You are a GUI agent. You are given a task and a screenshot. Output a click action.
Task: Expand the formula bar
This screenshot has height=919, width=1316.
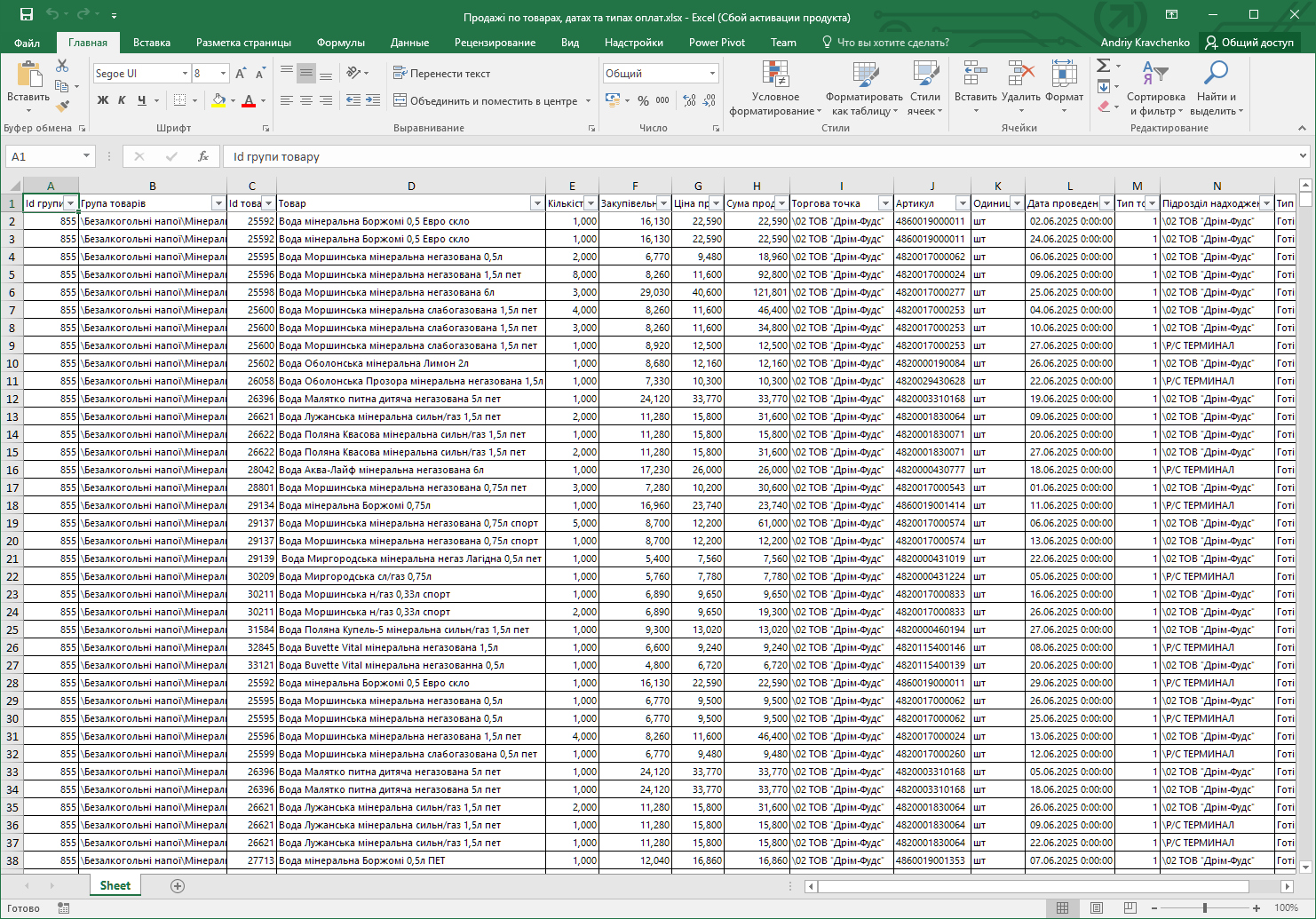coord(1303,156)
